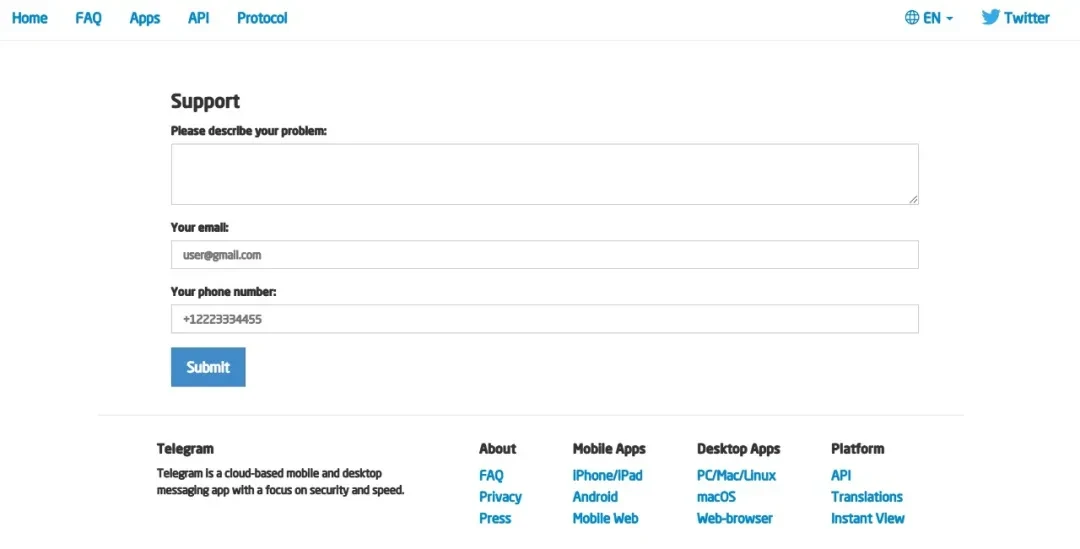Open the Twitter link text
This screenshot has height=549, width=1080.
tap(1026, 18)
